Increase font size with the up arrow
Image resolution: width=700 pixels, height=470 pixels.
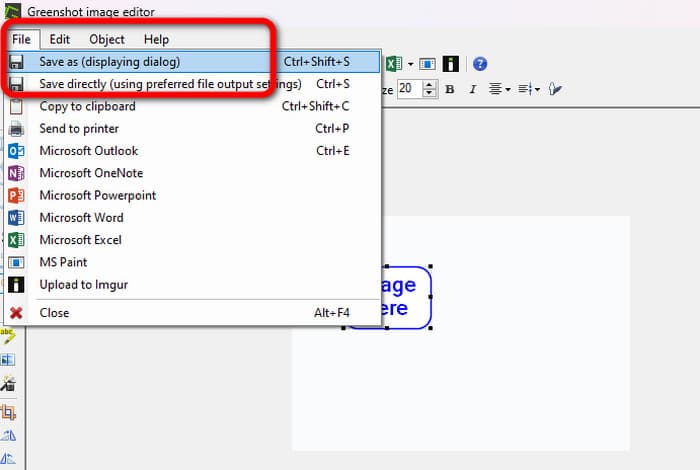click(x=429, y=84)
